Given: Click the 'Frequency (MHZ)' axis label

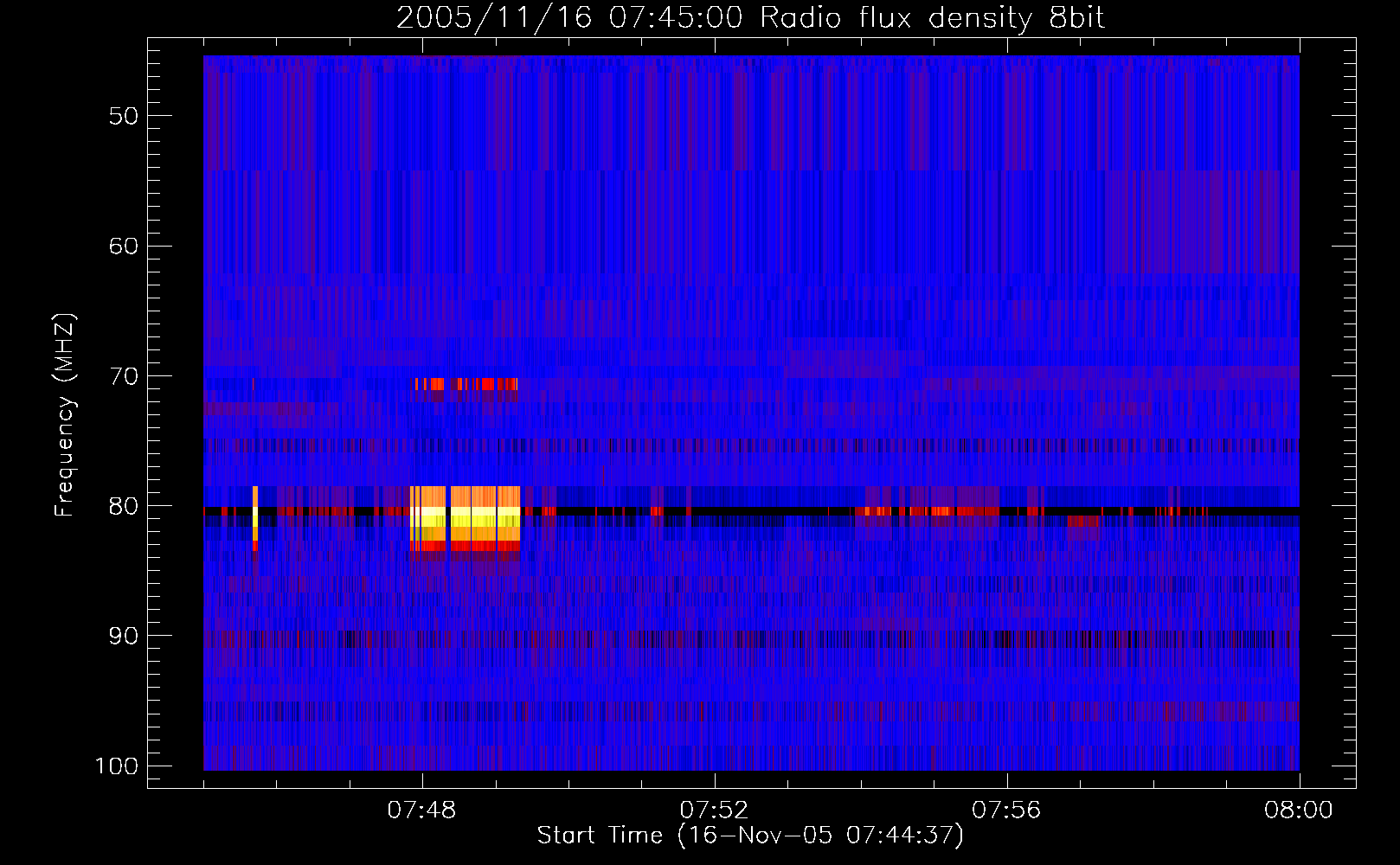Looking at the screenshot, I should (x=65, y=414).
